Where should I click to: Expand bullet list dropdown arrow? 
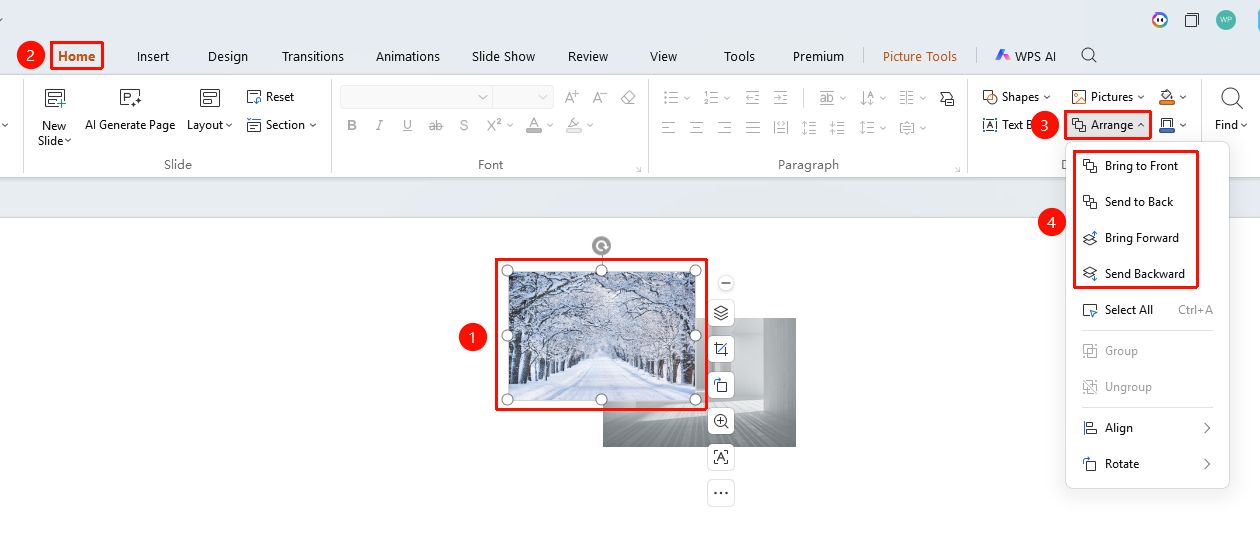(687, 98)
